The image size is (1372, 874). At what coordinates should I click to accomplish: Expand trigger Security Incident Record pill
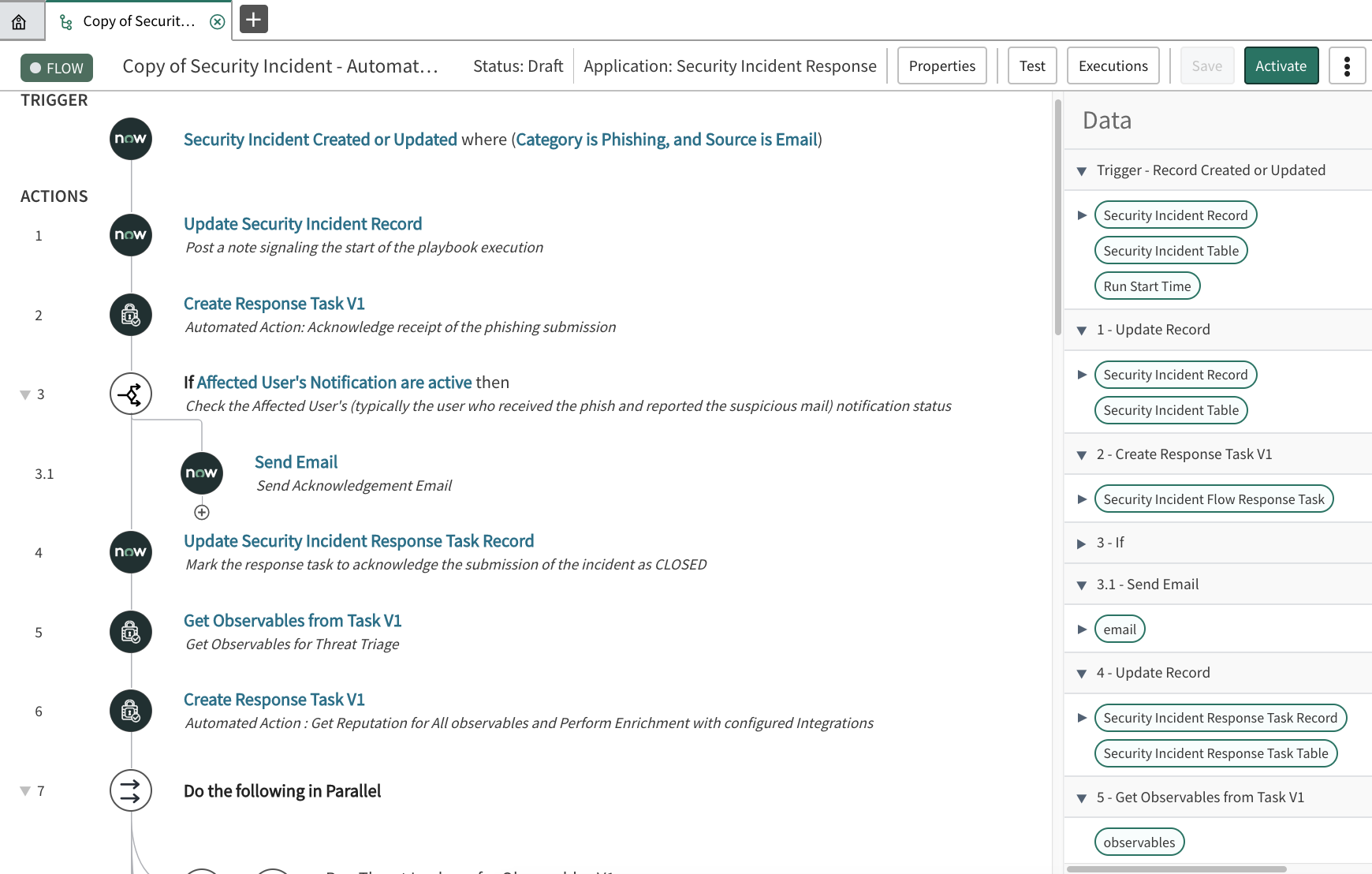click(x=1082, y=215)
